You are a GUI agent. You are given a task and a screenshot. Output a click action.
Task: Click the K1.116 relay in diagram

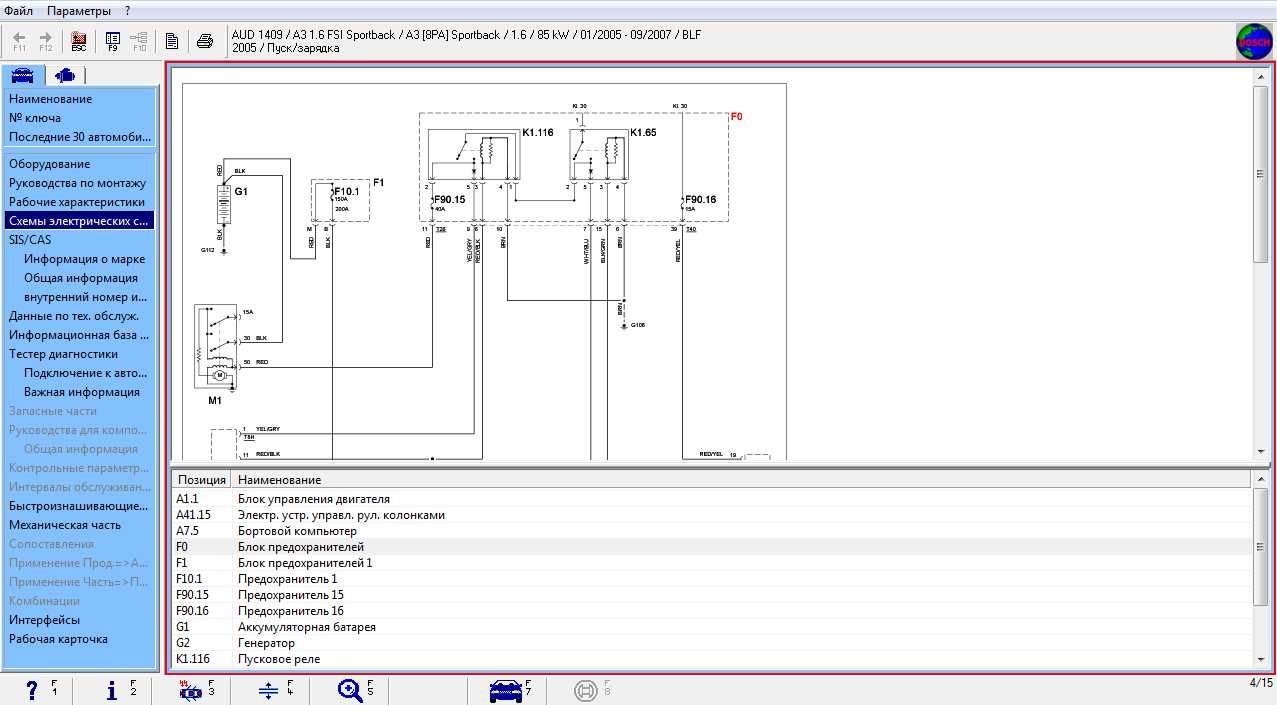(472, 155)
